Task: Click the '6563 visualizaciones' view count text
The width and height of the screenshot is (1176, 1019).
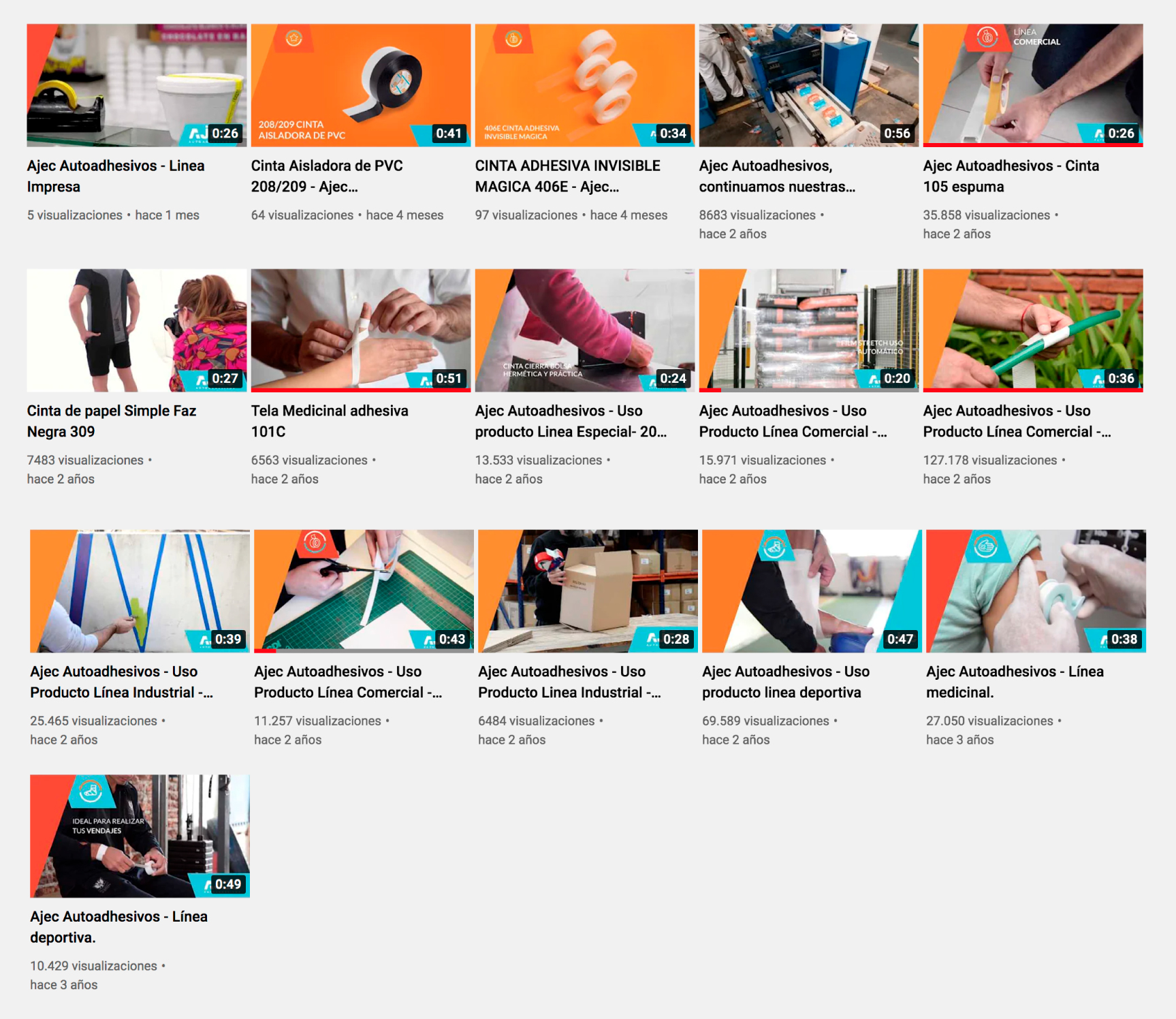Action: [x=309, y=460]
